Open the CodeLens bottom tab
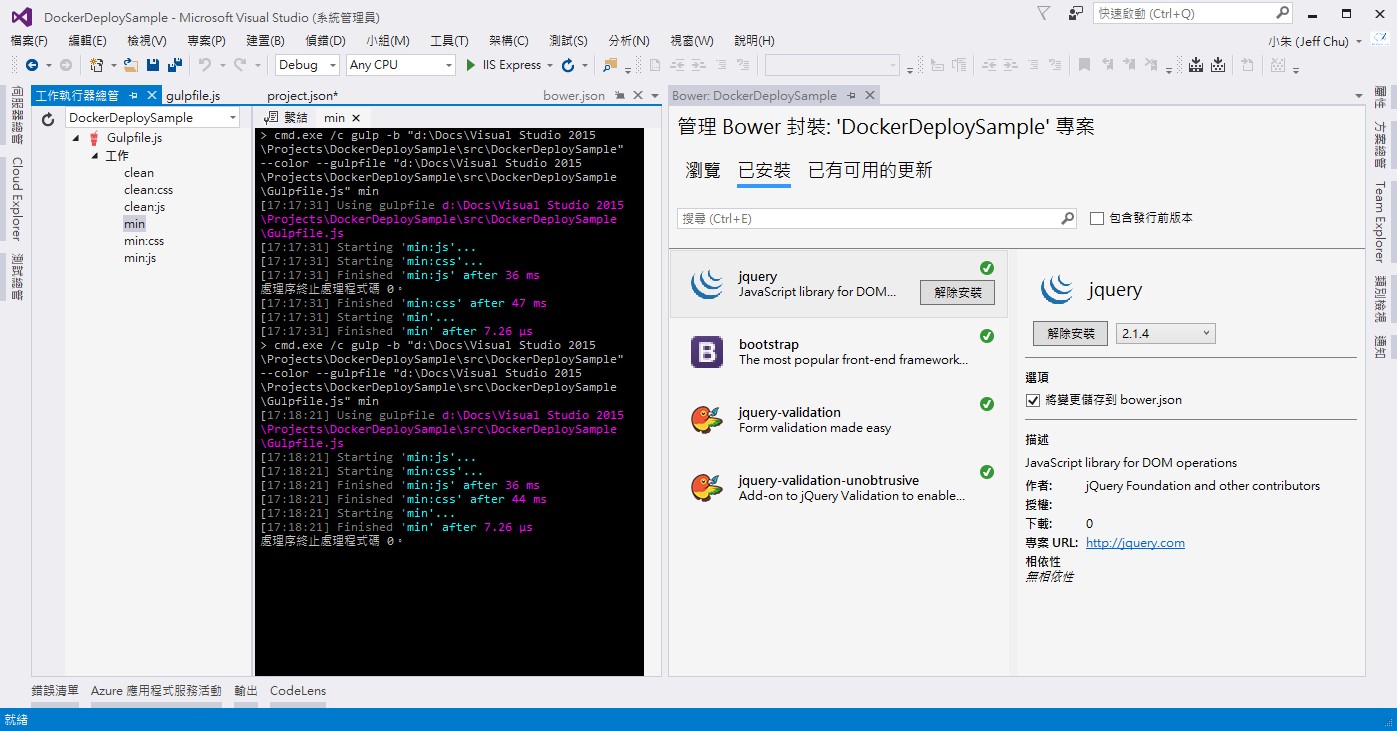 tap(298, 690)
